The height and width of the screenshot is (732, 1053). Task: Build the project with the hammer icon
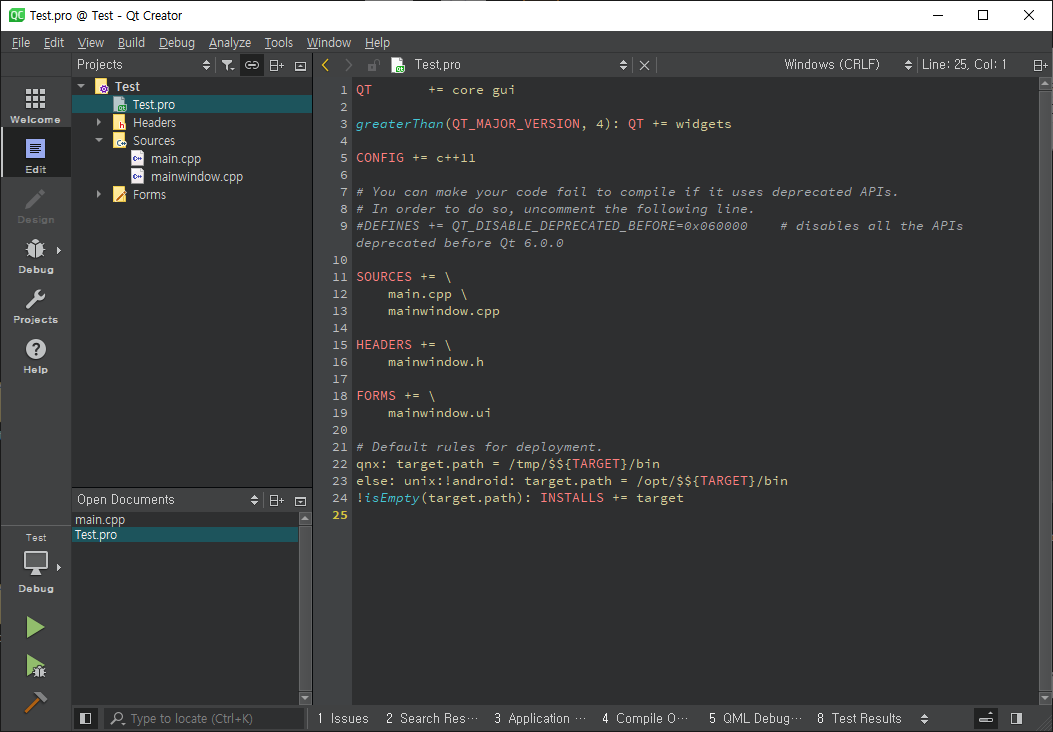click(x=35, y=702)
